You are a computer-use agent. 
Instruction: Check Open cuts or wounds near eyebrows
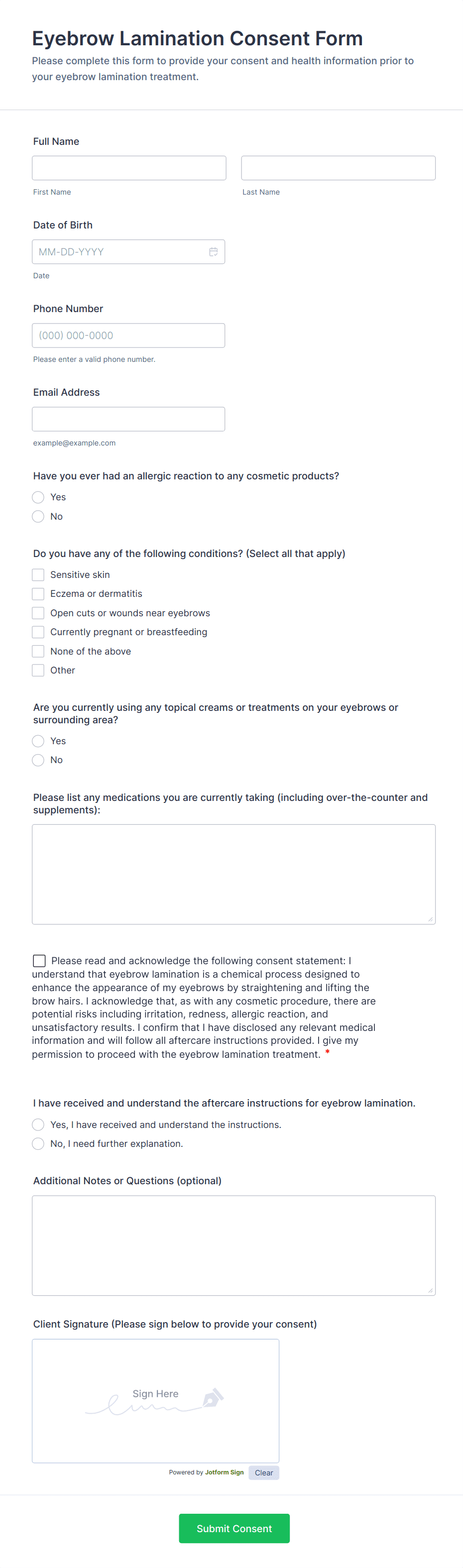pos(38,612)
